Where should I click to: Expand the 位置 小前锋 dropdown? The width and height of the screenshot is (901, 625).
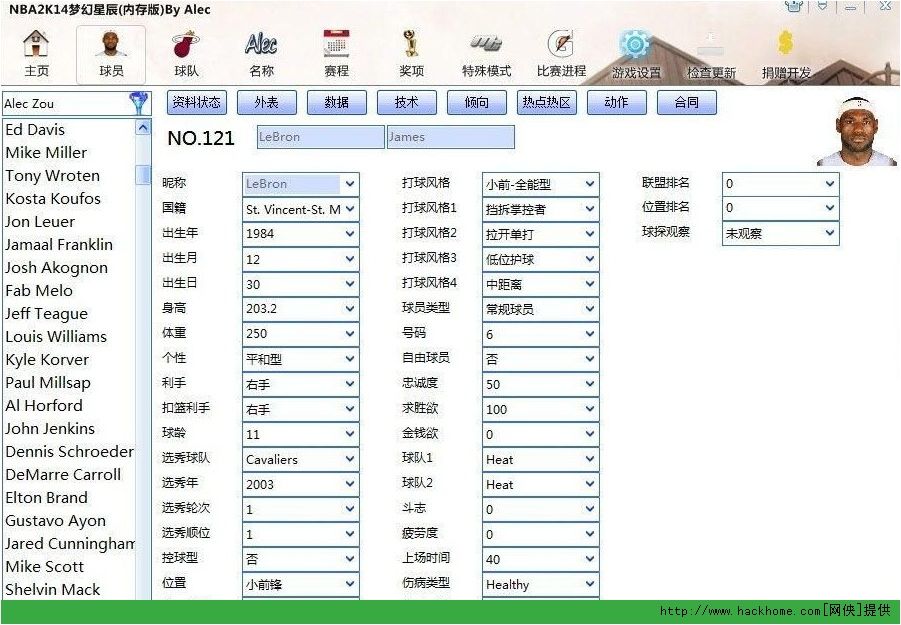(x=349, y=584)
